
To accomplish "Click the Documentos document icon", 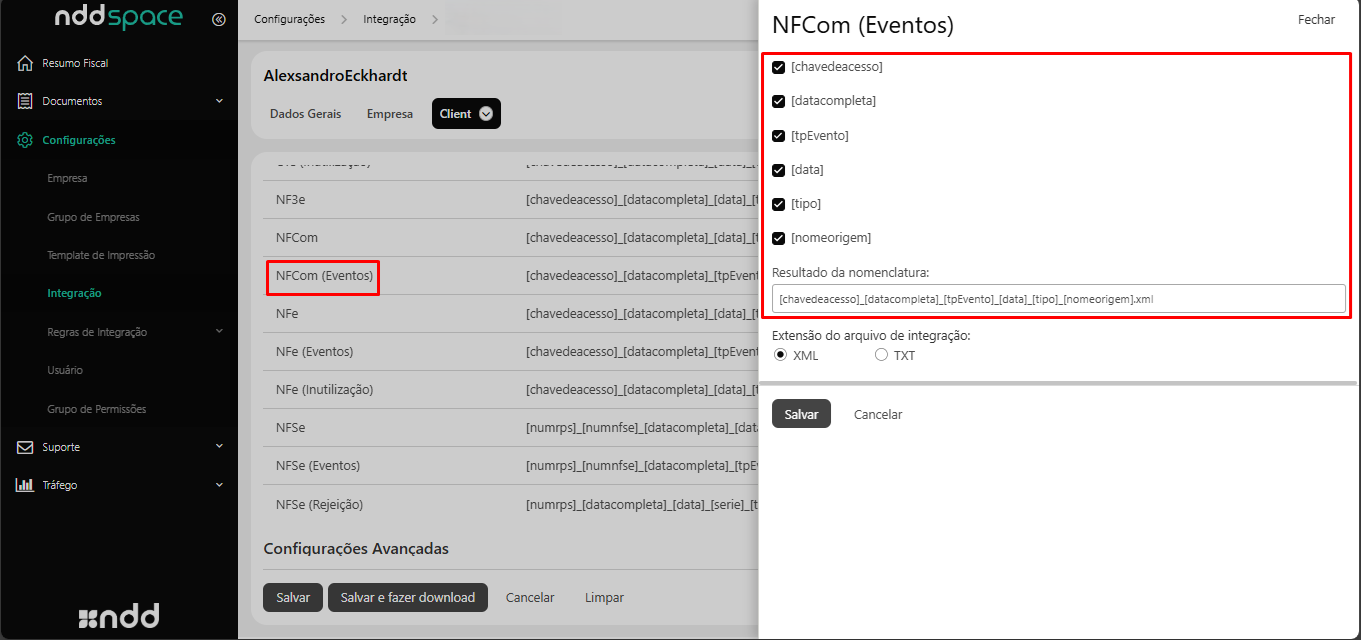I will click(x=26, y=101).
